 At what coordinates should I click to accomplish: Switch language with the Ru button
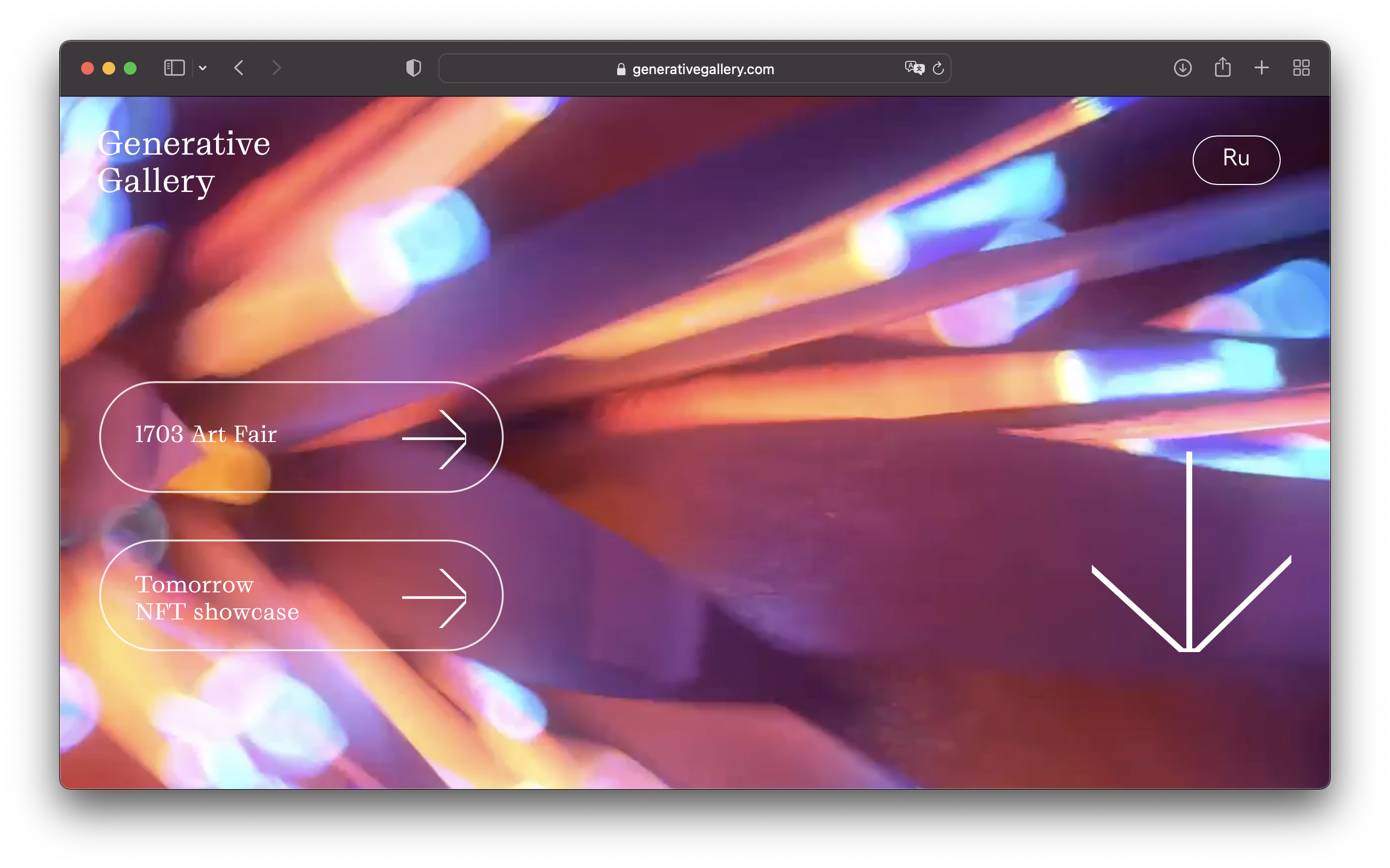[x=1236, y=160]
